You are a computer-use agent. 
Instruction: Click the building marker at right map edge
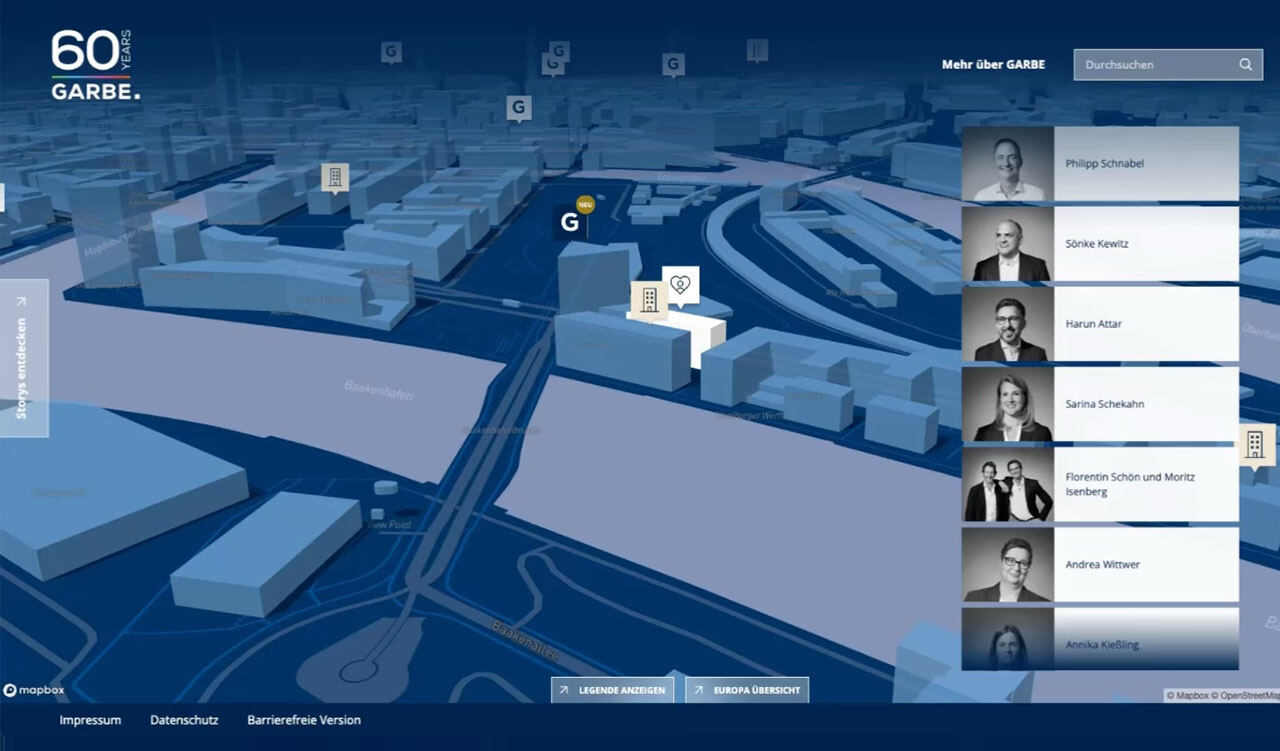(x=1254, y=445)
